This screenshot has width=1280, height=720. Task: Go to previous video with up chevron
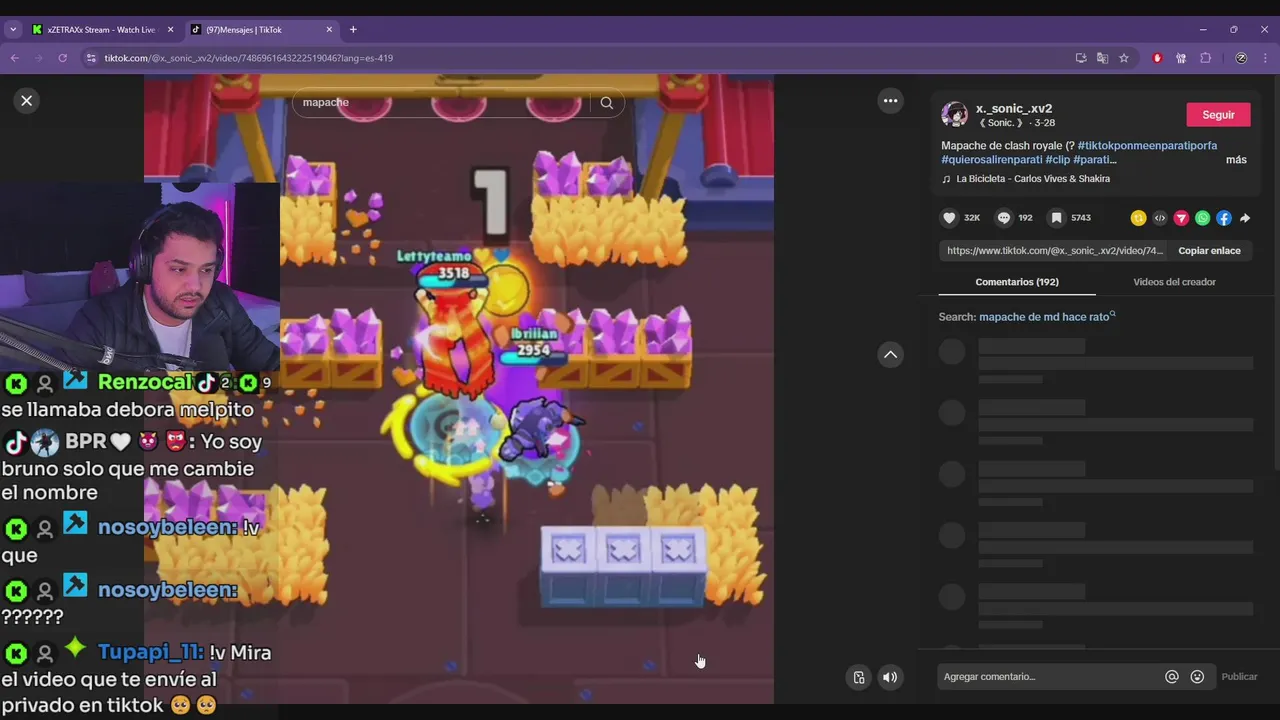(890, 355)
